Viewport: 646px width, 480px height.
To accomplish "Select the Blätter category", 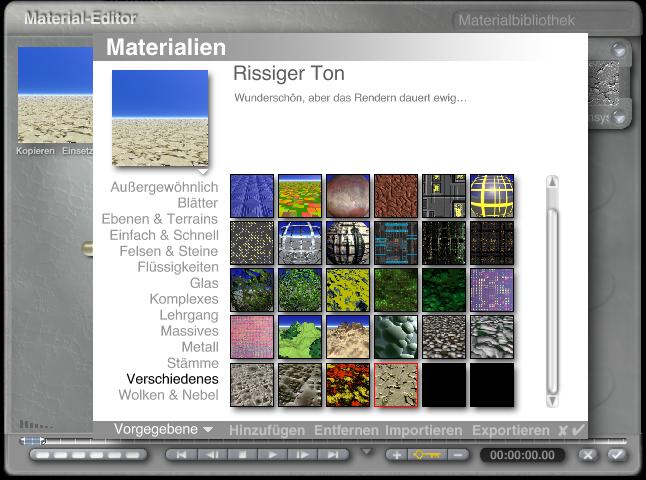I will 198,203.
